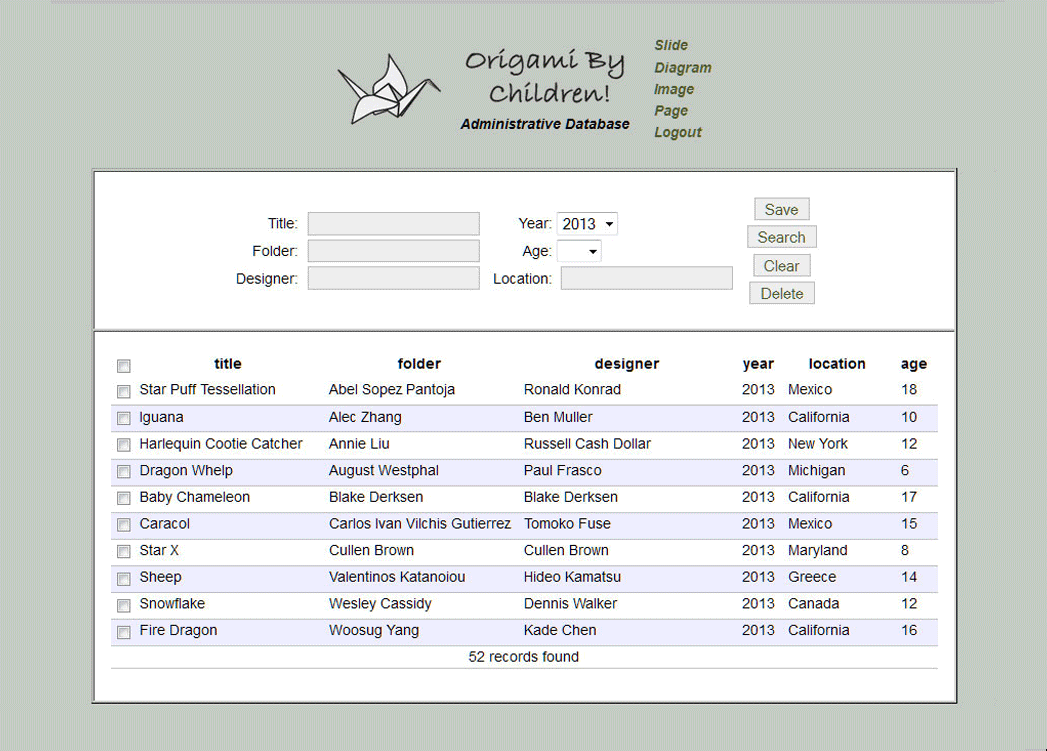Click the origami crane logo
1047x751 pixels.
(x=388, y=90)
